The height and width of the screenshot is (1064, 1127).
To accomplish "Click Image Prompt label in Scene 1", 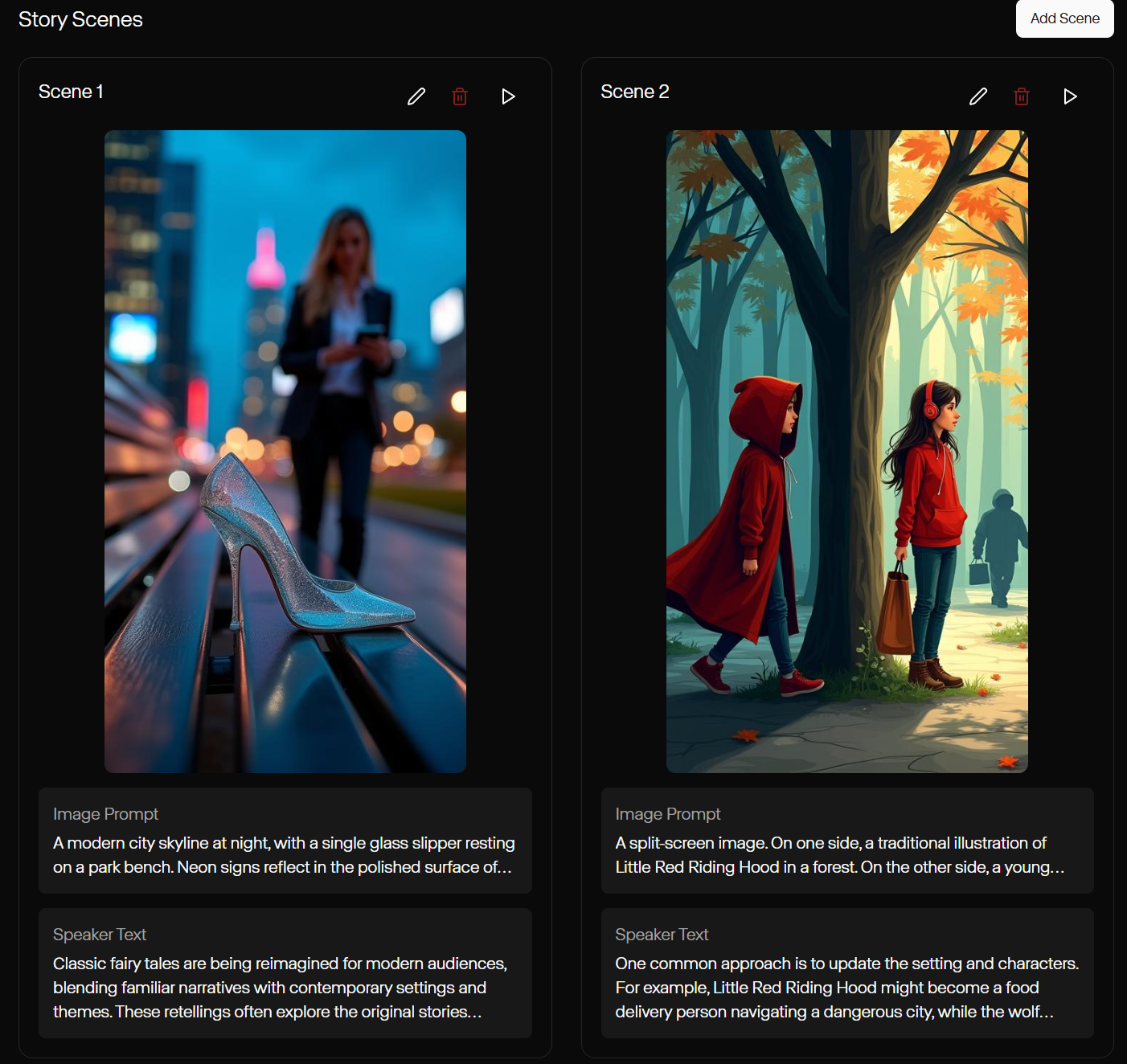I will click(x=105, y=814).
